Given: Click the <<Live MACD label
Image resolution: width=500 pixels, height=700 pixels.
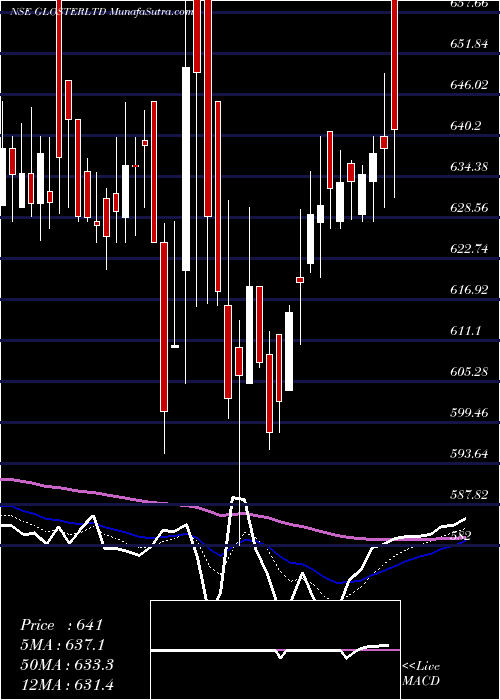Looking at the screenshot, I should (x=421, y=674).
